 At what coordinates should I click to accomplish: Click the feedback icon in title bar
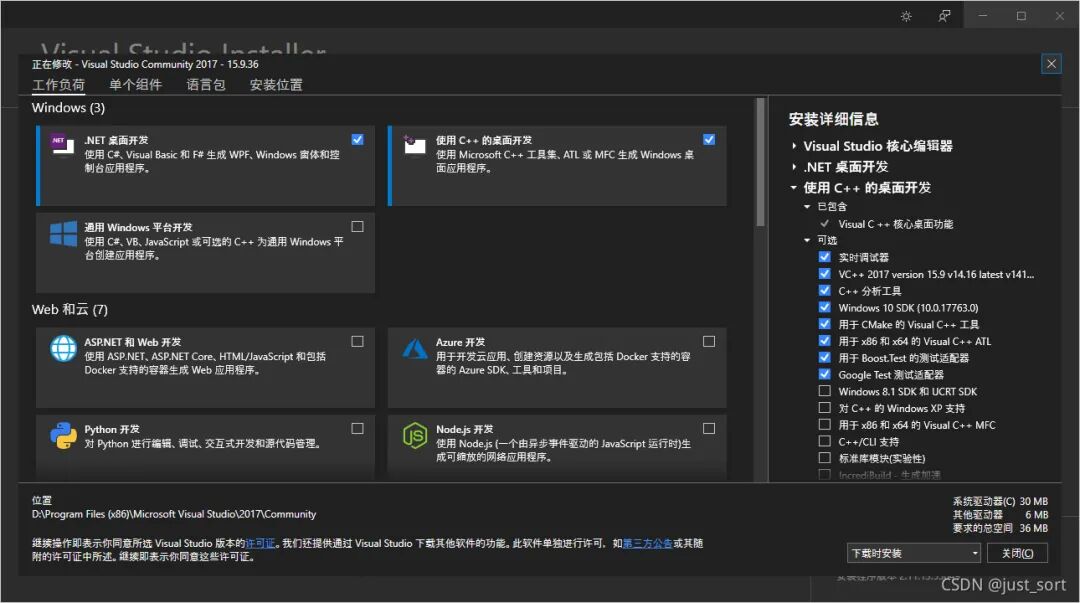pos(944,16)
